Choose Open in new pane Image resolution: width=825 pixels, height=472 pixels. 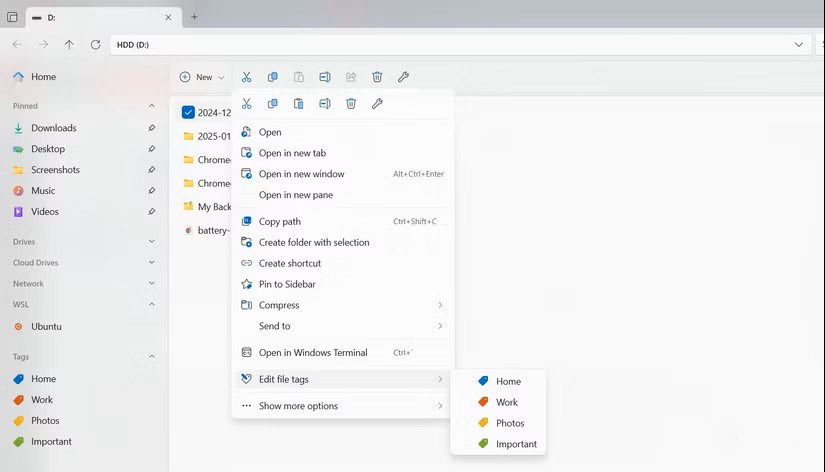(x=343, y=195)
